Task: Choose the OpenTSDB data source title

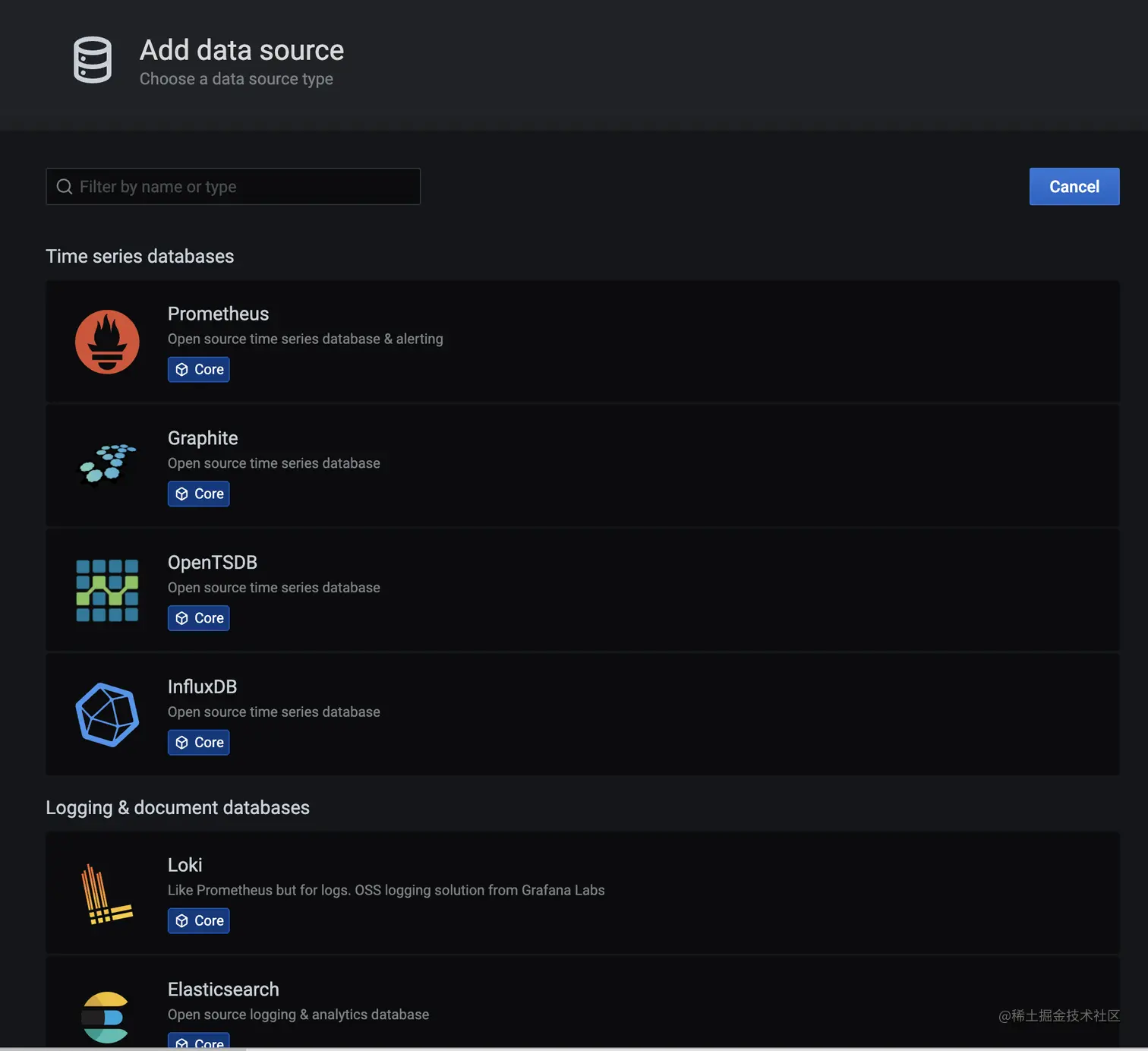Action: 213,563
